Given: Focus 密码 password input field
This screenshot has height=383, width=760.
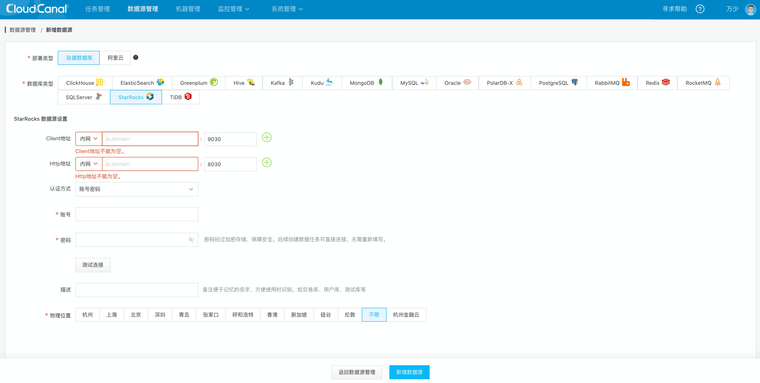Looking at the screenshot, I should 137,239.
